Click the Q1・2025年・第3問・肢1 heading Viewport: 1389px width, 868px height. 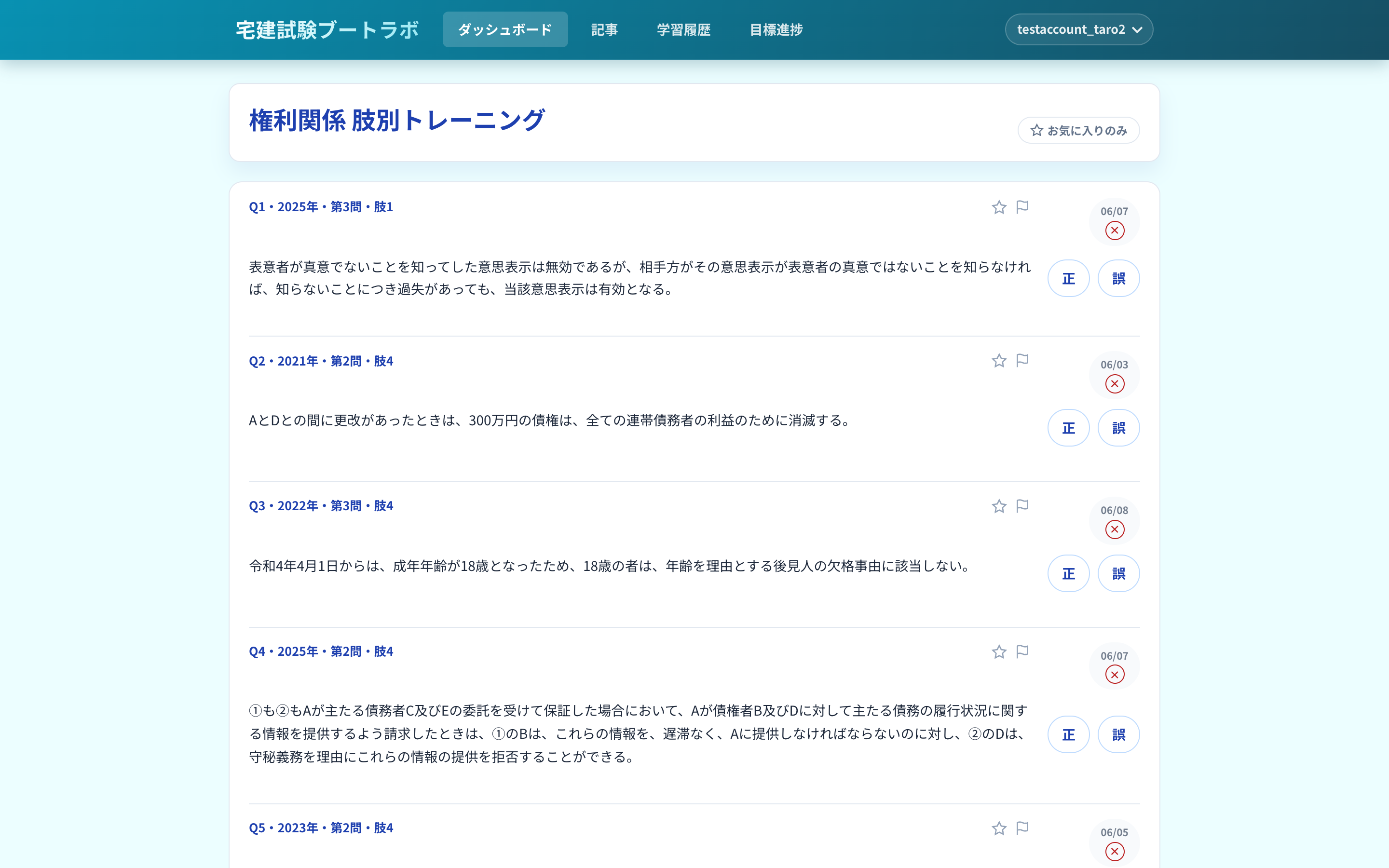pos(321,207)
